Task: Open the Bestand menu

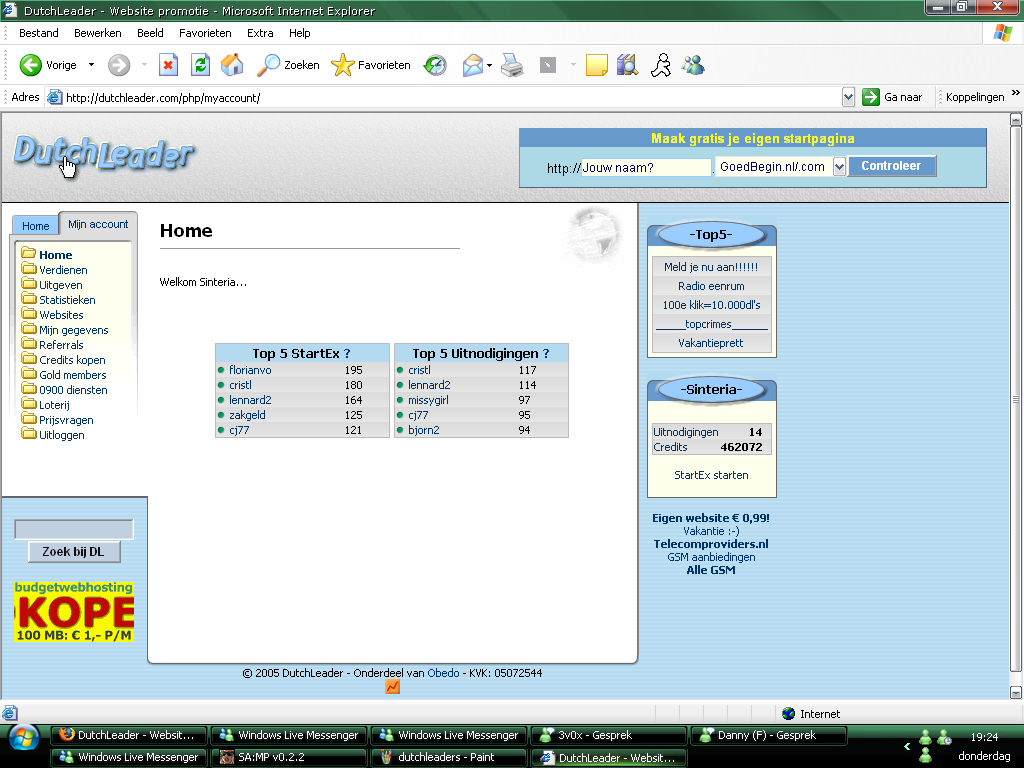Action: [39, 33]
